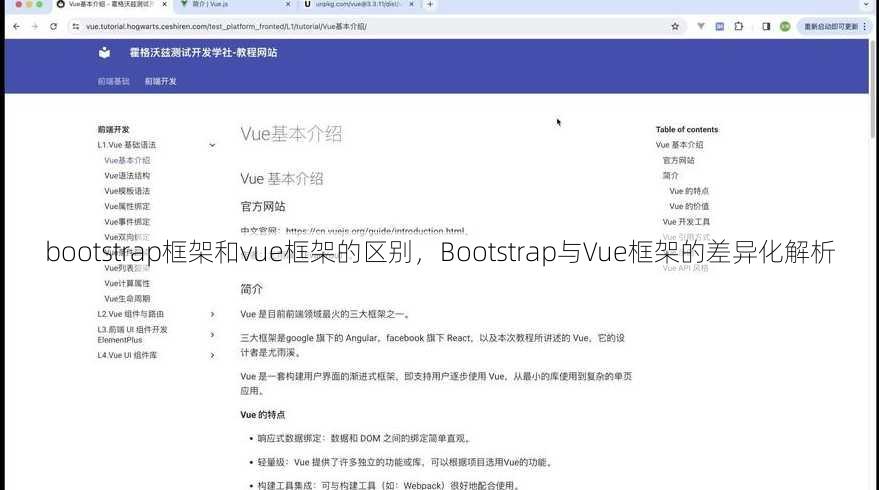Open the 前端基础 navigation tab
The image size is (879, 490).
click(113, 81)
